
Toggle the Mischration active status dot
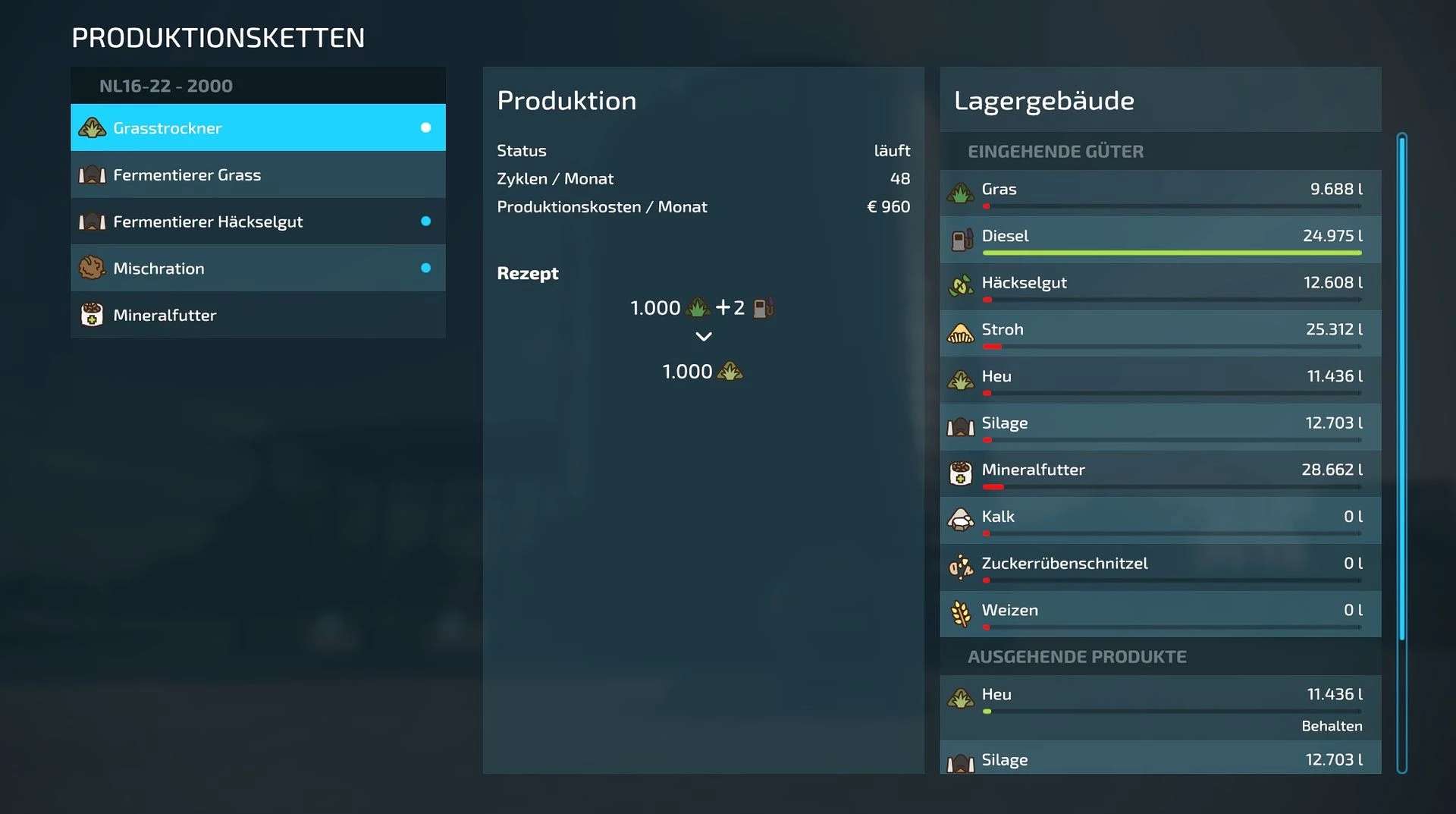pos(425,268)
